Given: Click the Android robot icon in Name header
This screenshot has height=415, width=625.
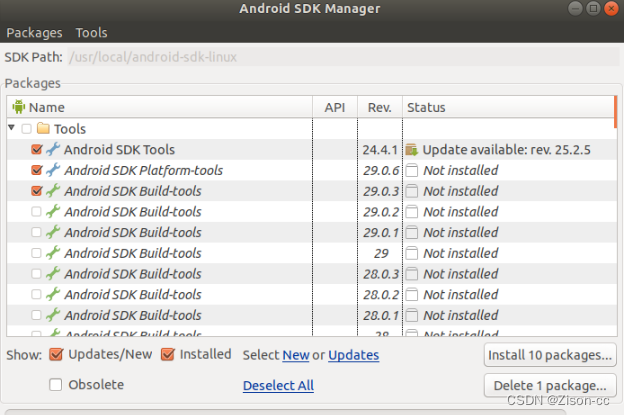Looking at the screenshot, I should point(18,107).
